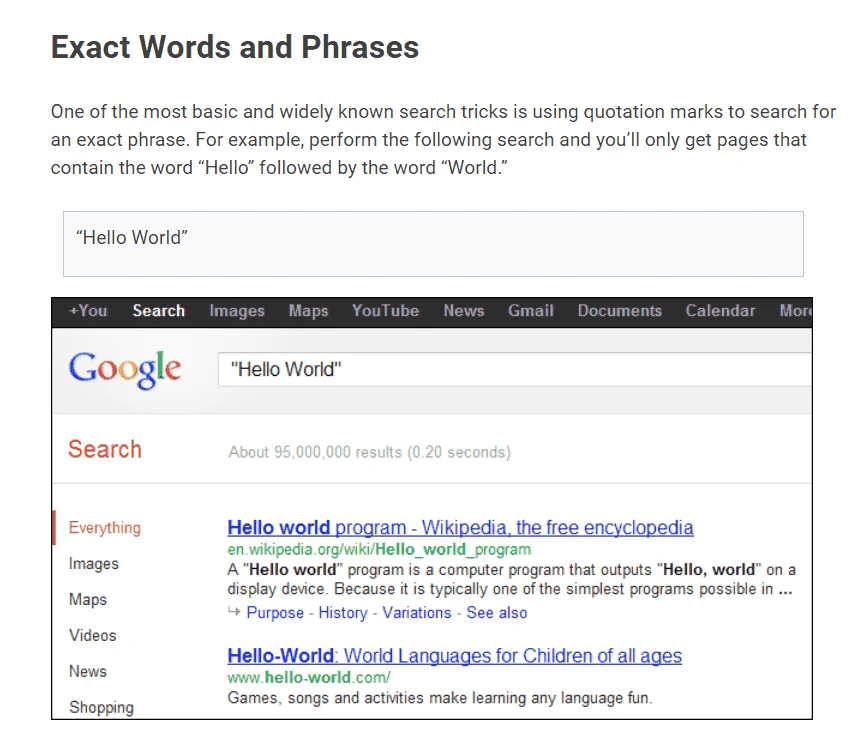Image resolution: width=848 pixels, height=732 pixels.
Task: Select the Images filter in sidebar
Action: click(94, 564)
